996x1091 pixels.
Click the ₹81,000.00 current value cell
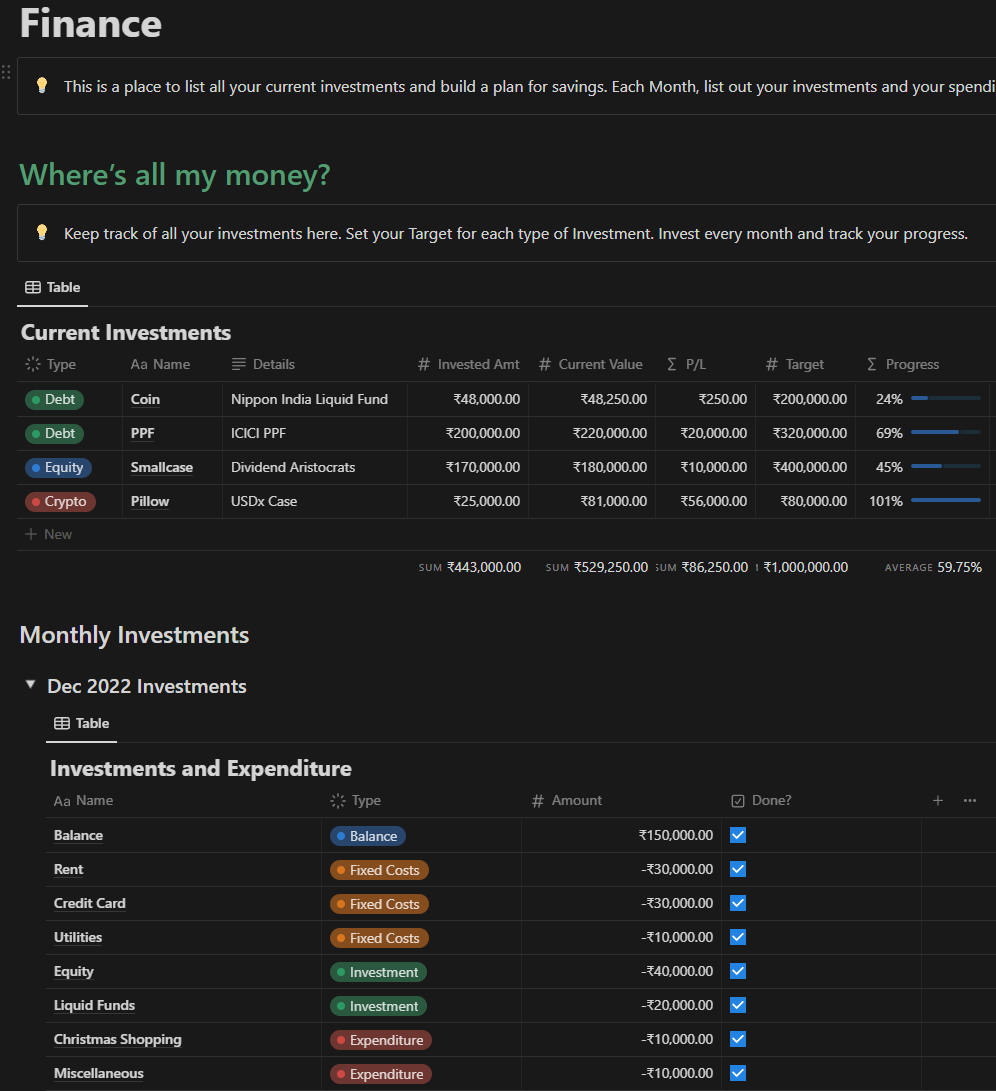592,502
